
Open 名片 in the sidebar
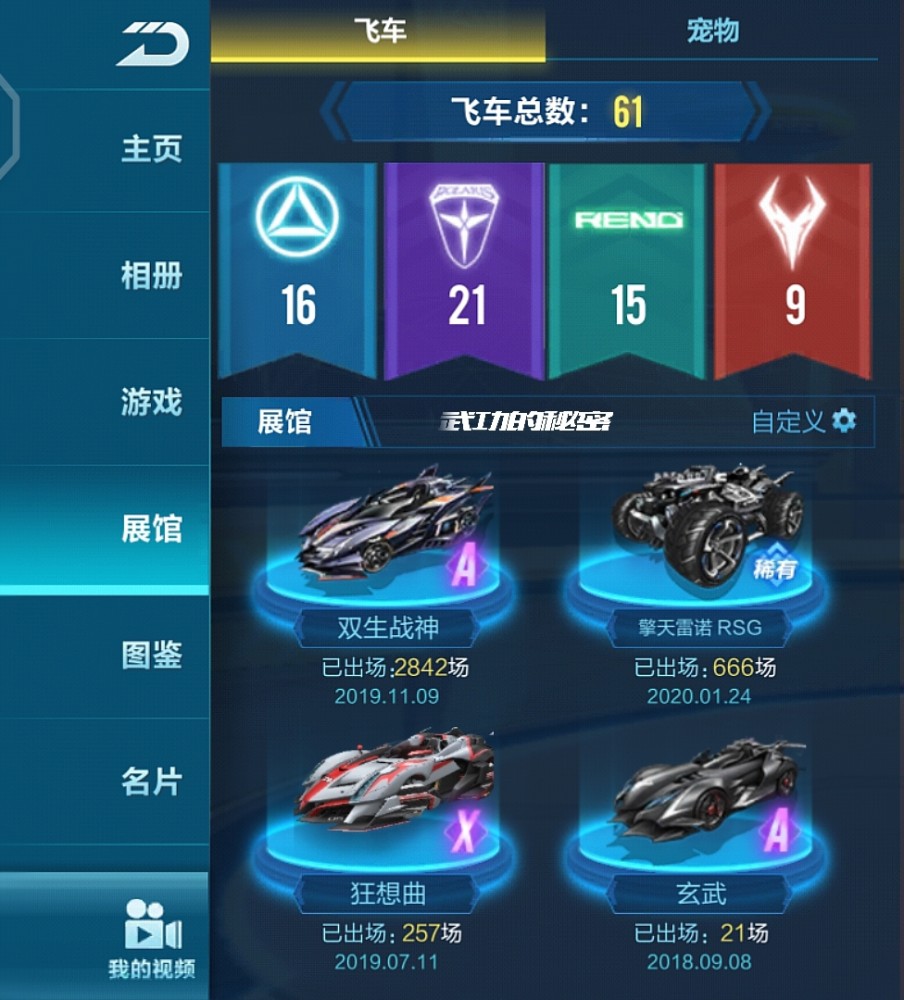click(x=151, y=781)
